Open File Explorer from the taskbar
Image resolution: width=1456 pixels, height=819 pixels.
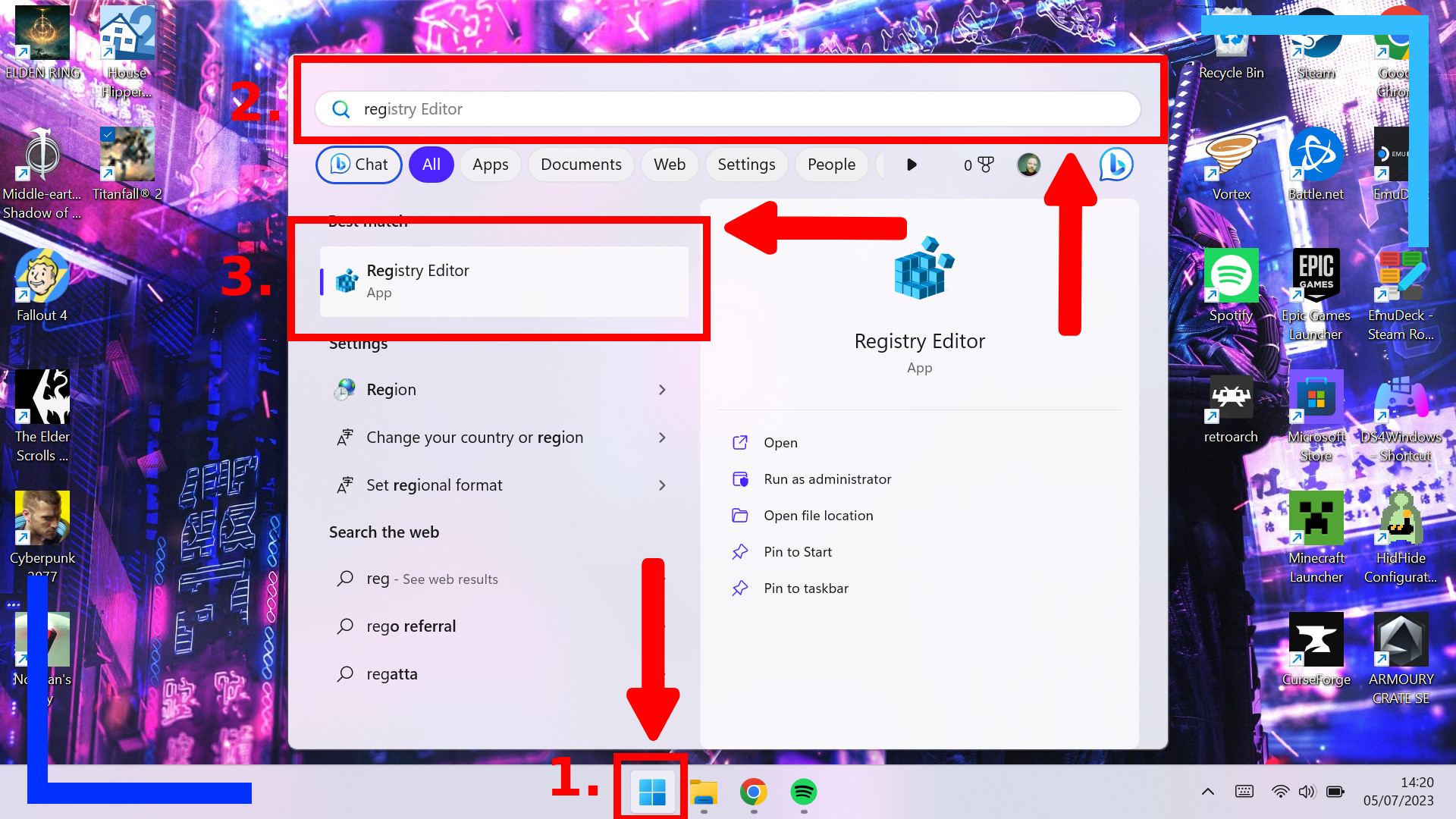pos(704,792)
